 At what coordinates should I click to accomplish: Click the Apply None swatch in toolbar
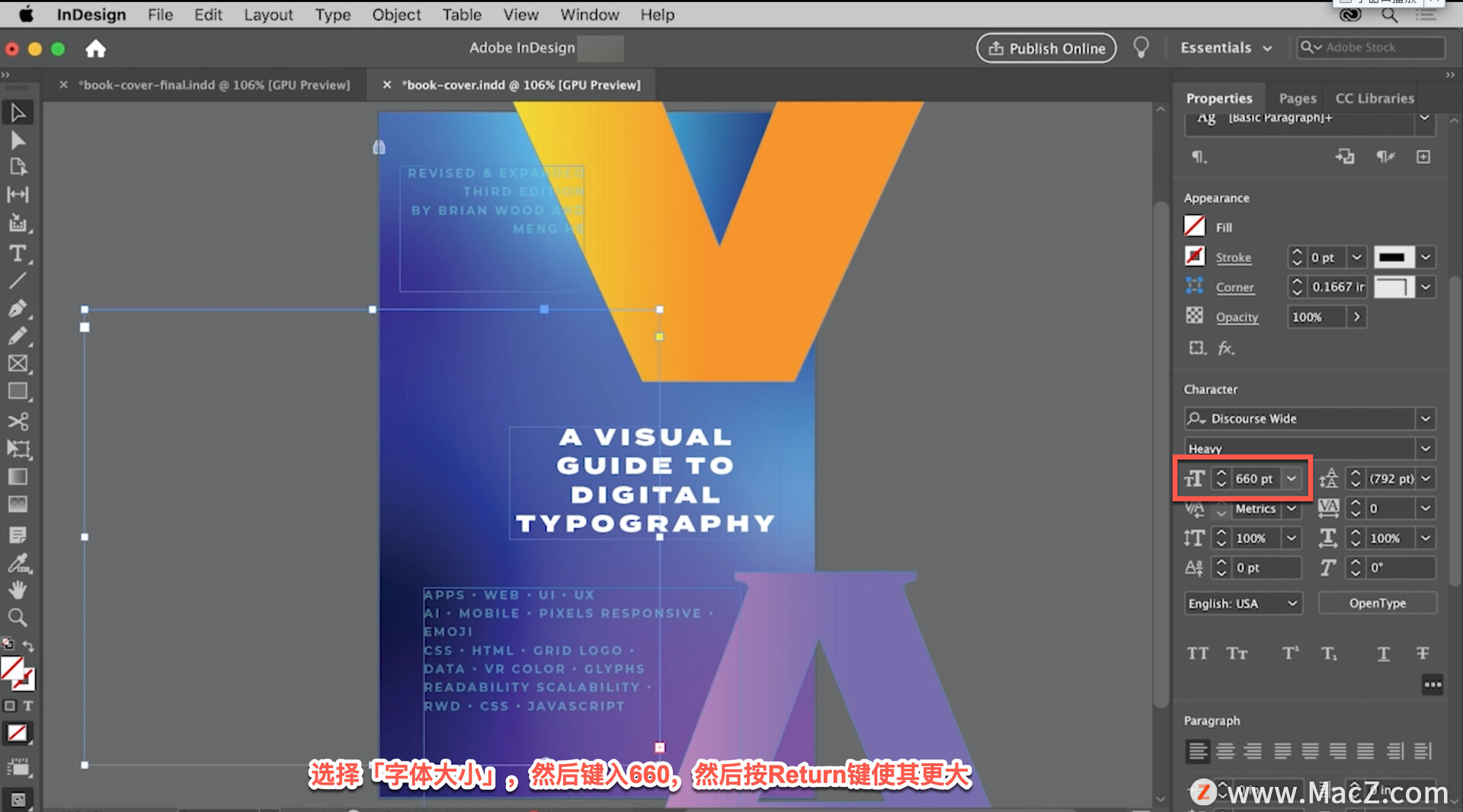pyautogui.click(x=17, y=733)
